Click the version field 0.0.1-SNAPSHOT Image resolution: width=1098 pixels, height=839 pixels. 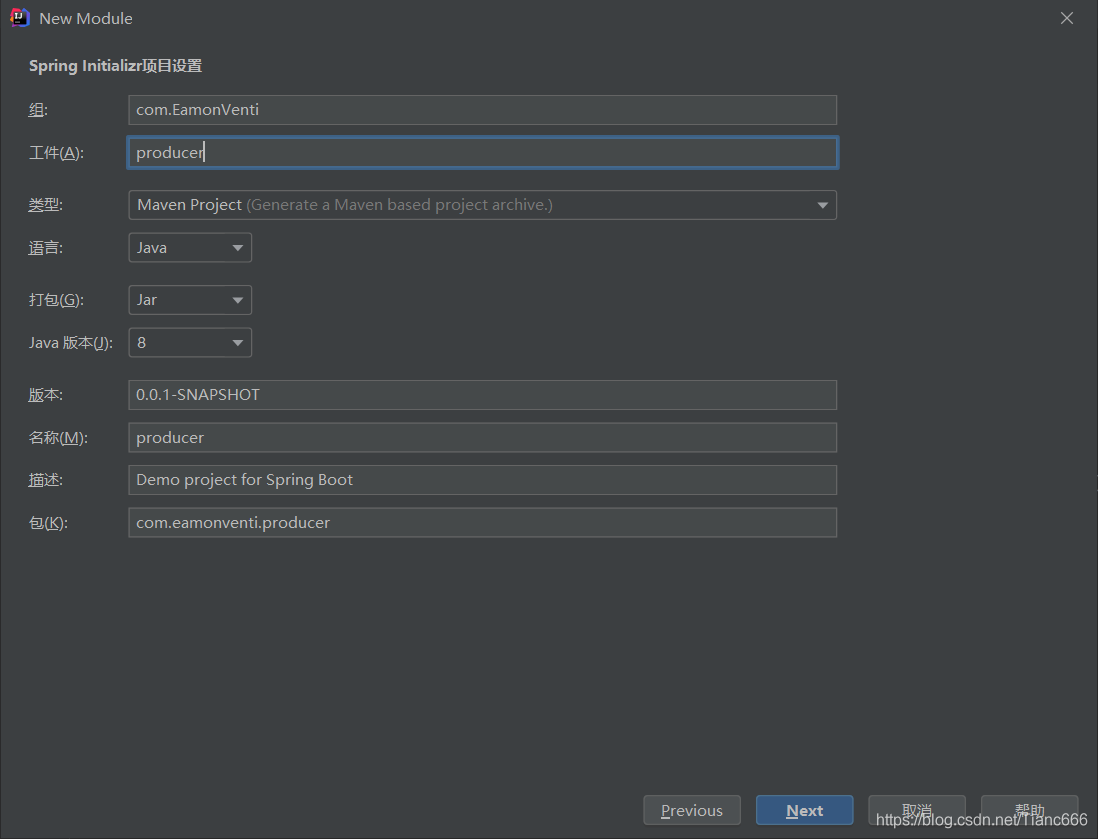(482, 395)
